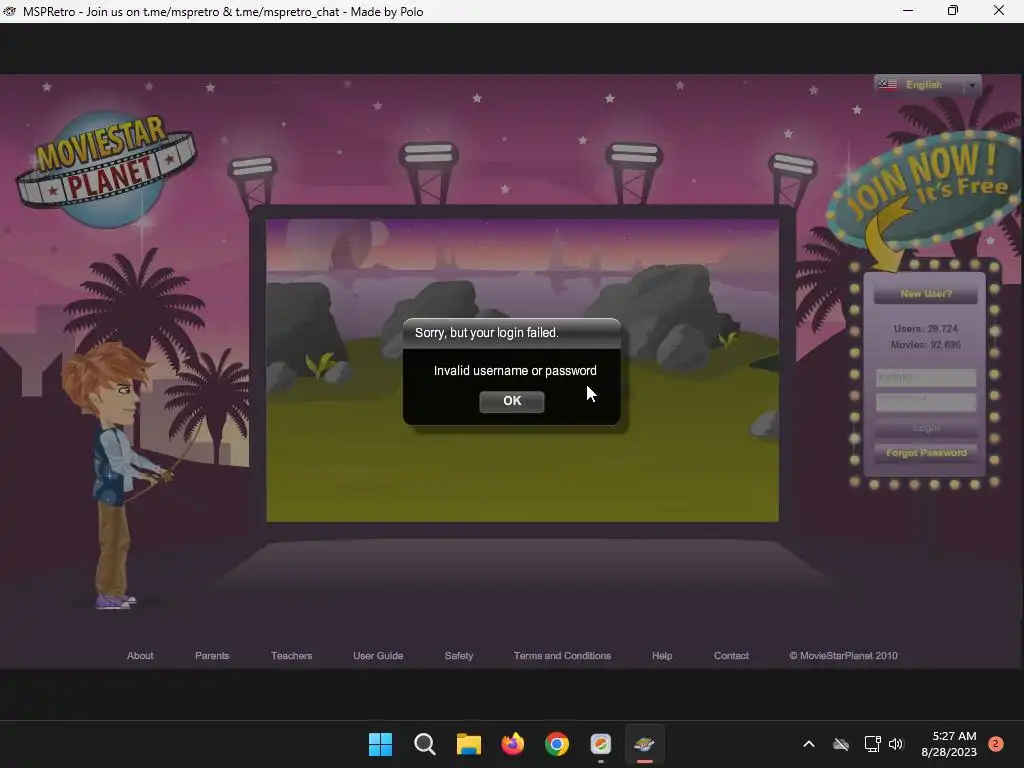This screenshot has height=768, width=1024.
Task: Click the Login button in the panel
Action: pos(925,428)
